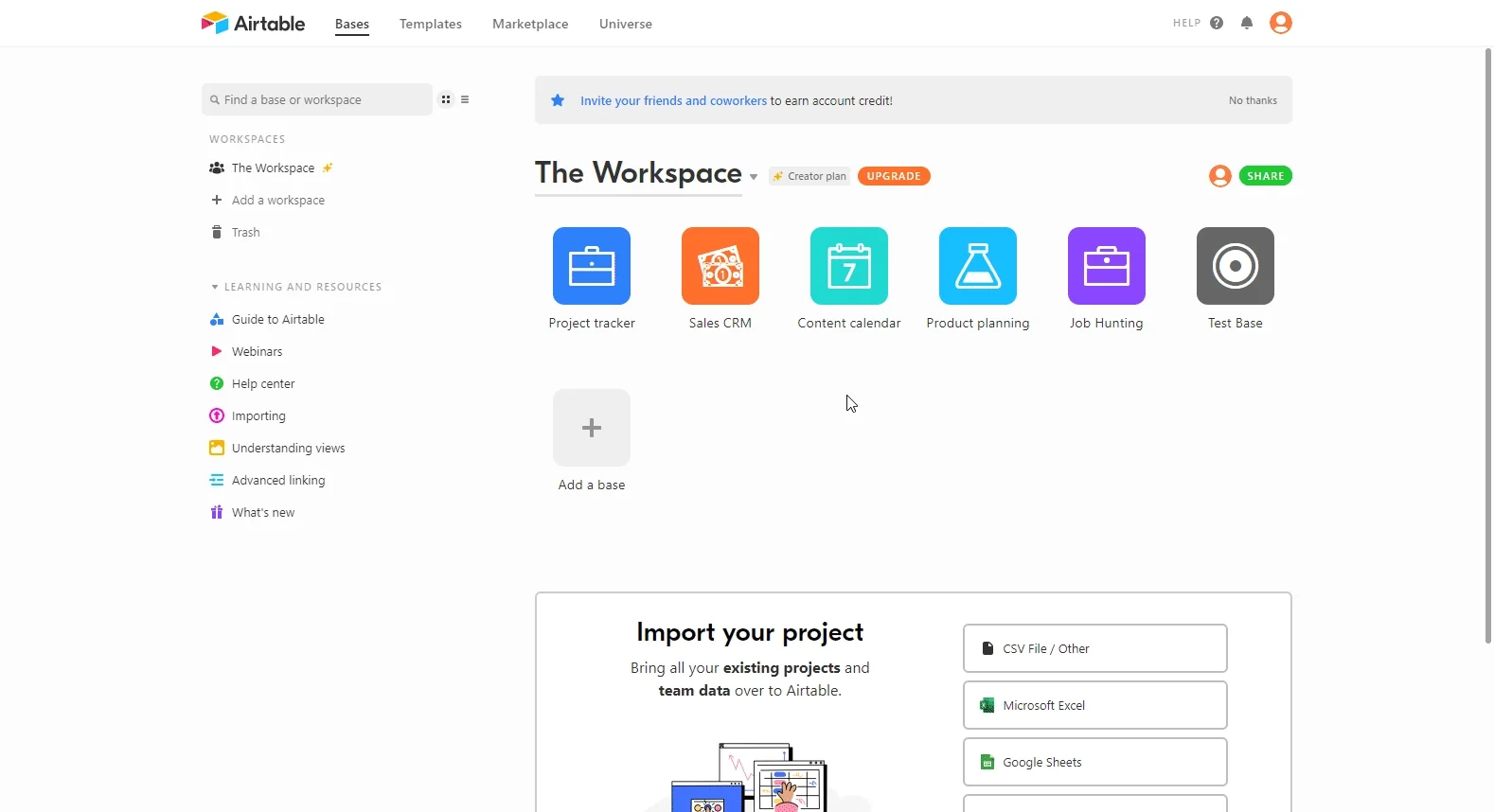Click the plus icon beside Add a workspace

tap(217, 200)
